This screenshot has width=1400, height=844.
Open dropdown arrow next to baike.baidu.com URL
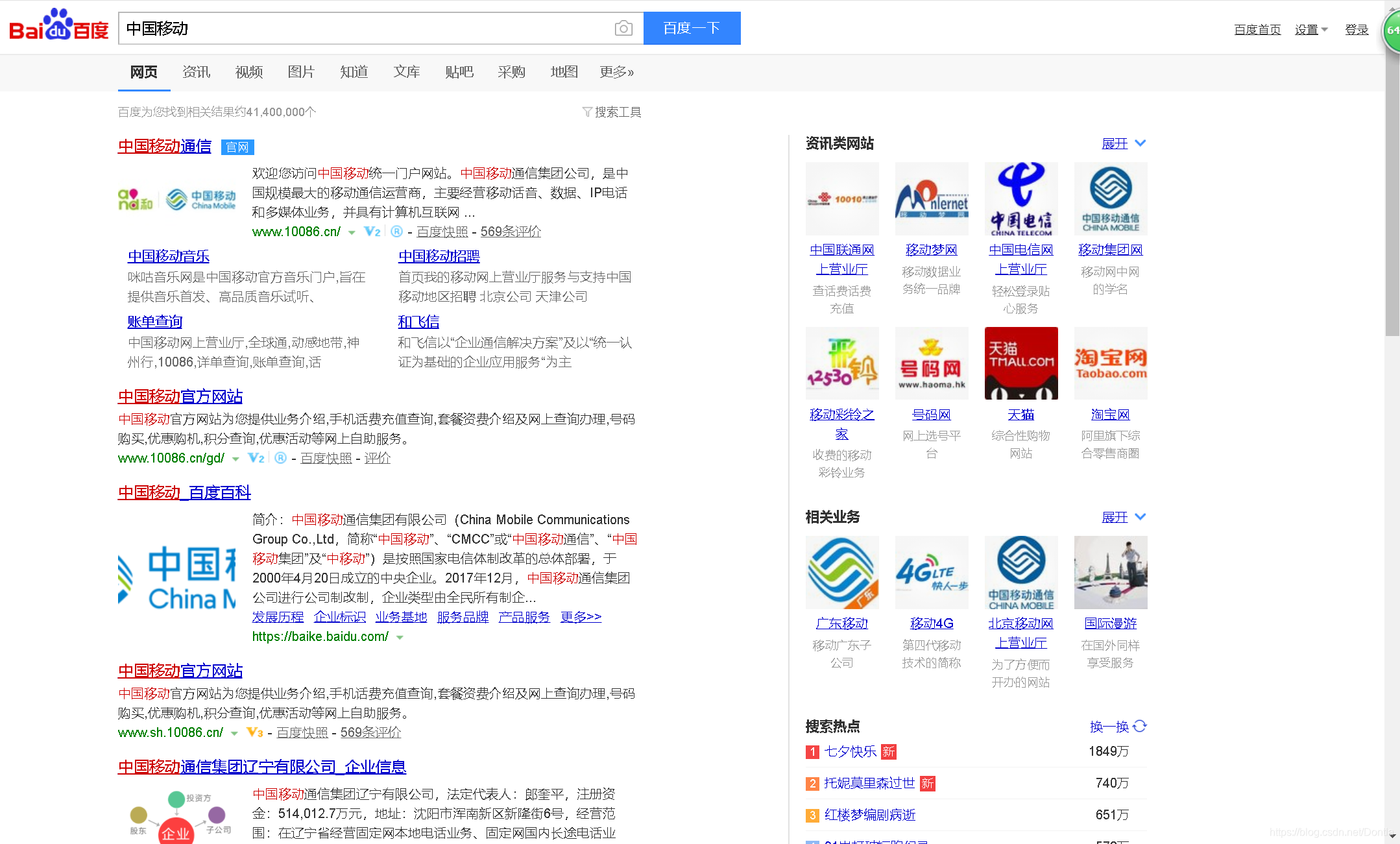400,637
